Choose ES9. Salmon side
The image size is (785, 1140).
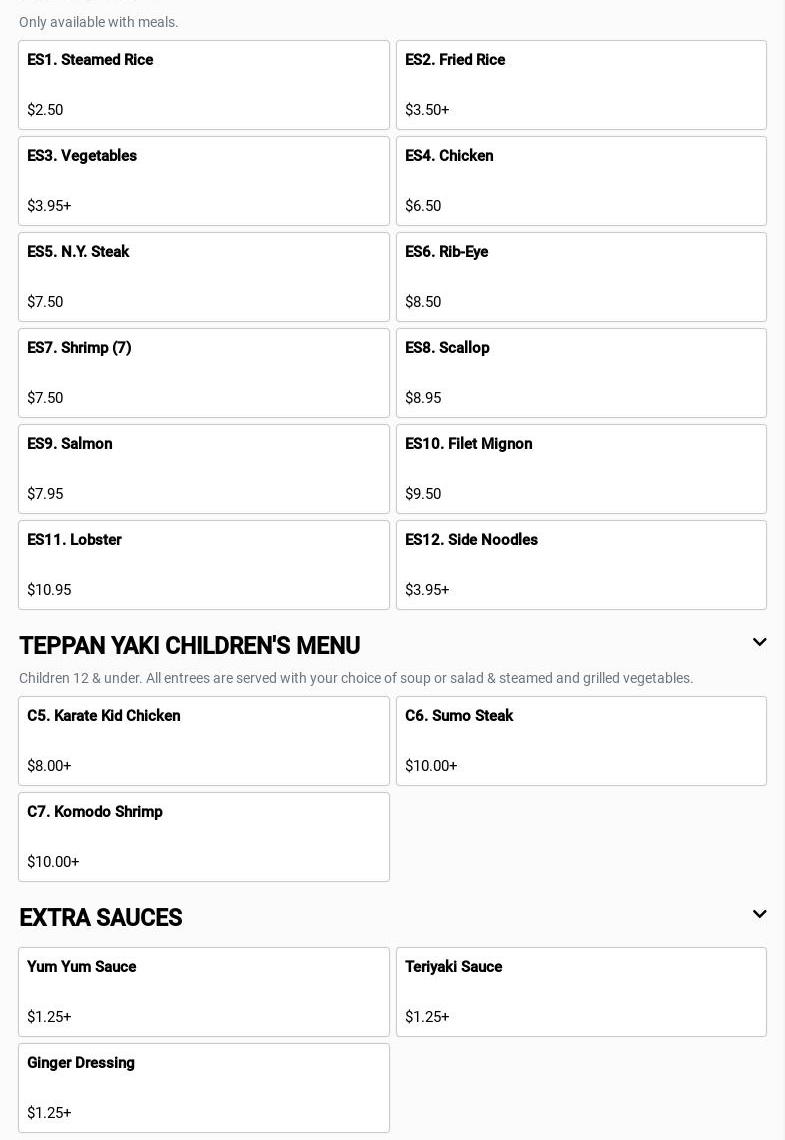[x=204, y=469]
